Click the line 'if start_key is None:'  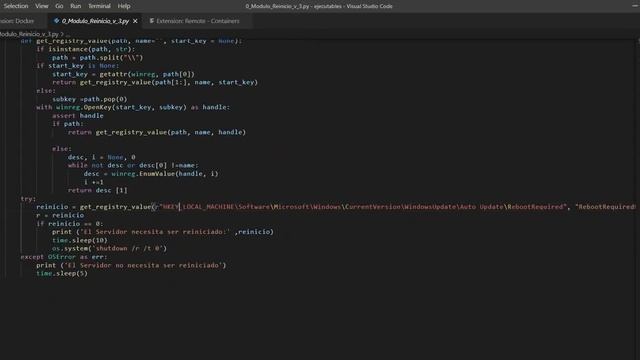(78, 66)
